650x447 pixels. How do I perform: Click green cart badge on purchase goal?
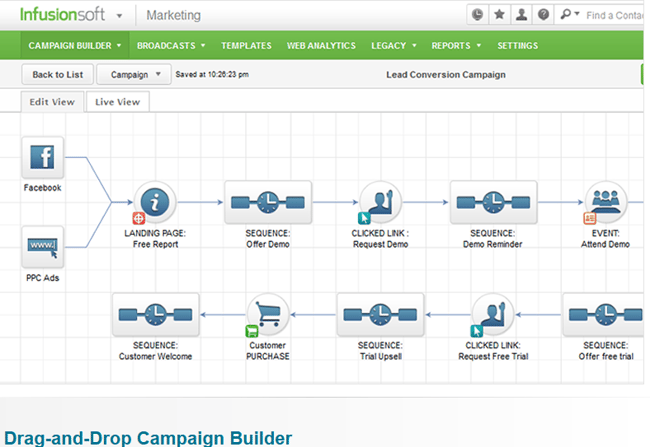tap(251, 331)
